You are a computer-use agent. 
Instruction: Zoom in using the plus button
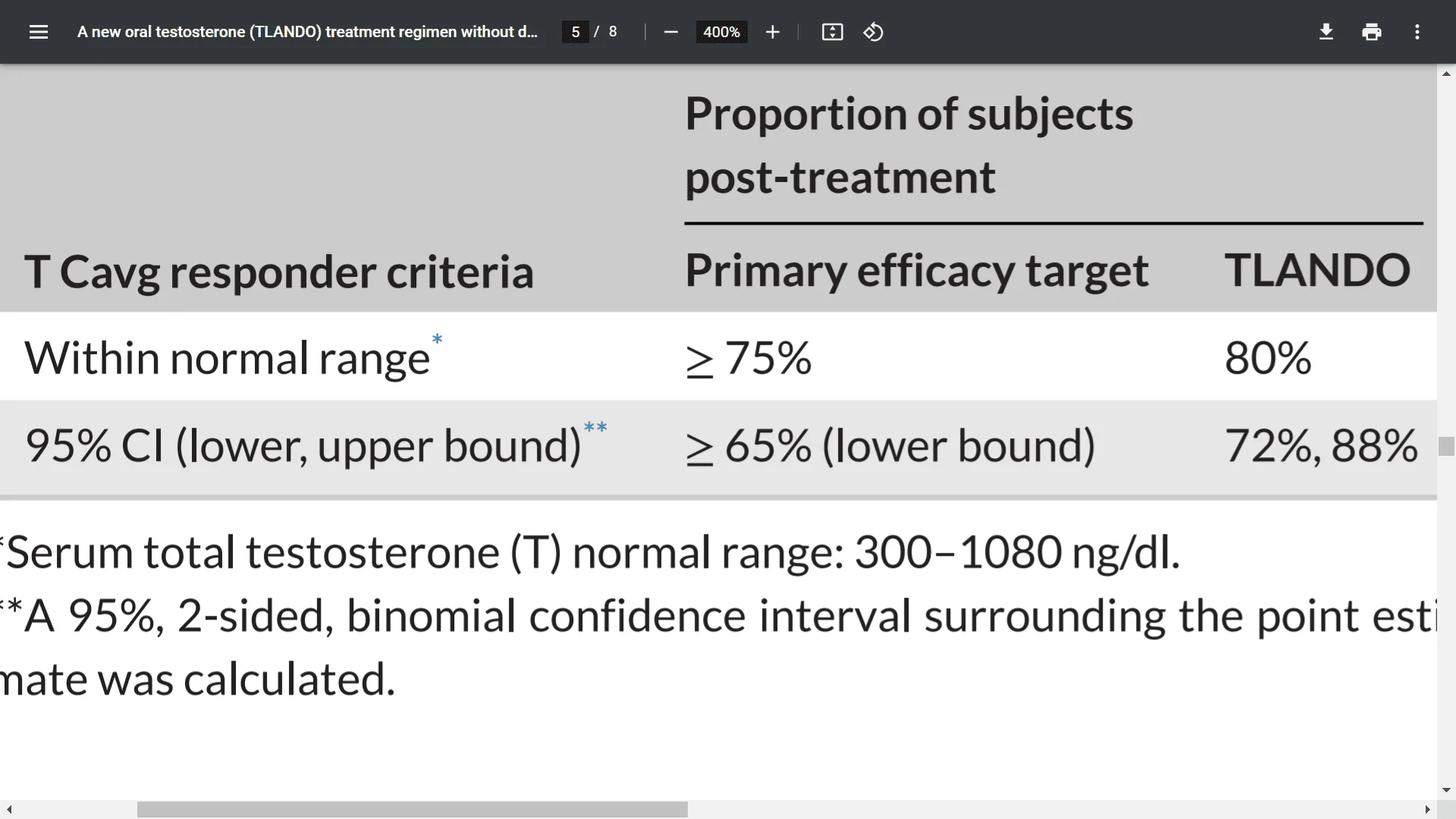(x=772, y=32)
